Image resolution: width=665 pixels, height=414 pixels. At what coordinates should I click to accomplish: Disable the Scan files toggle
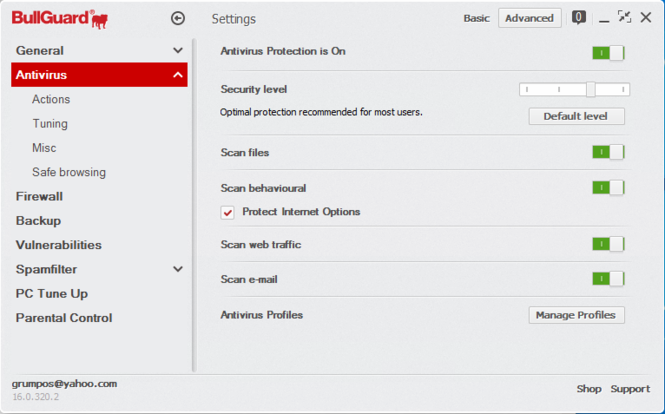608,152
